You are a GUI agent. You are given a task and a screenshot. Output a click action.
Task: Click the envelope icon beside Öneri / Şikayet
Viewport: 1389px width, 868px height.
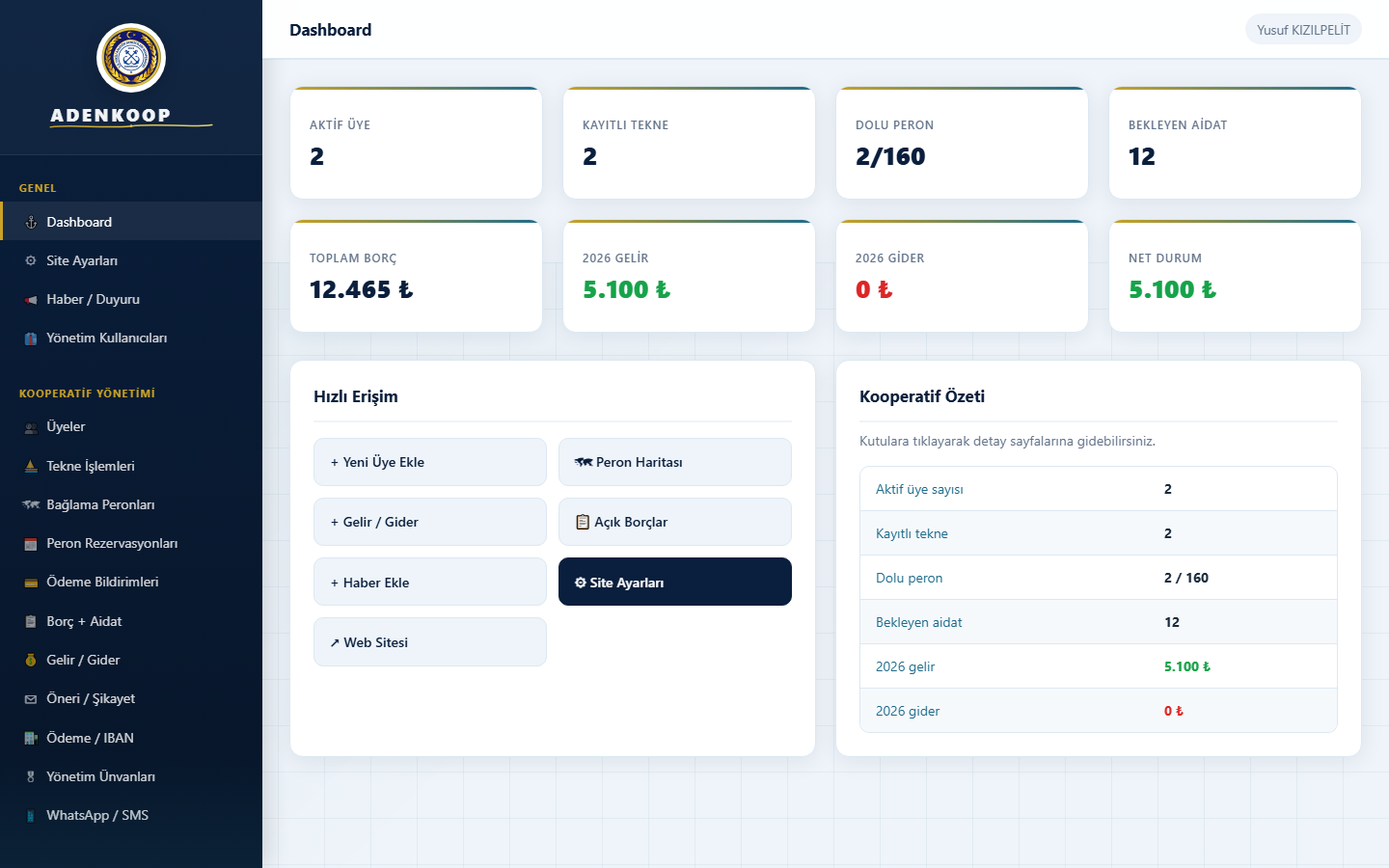click(x=31, y=699)
